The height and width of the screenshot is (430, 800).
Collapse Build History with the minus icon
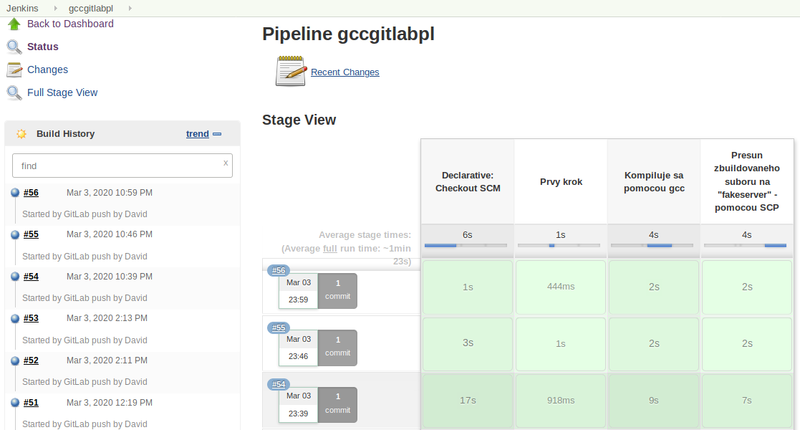pos(217,134)
